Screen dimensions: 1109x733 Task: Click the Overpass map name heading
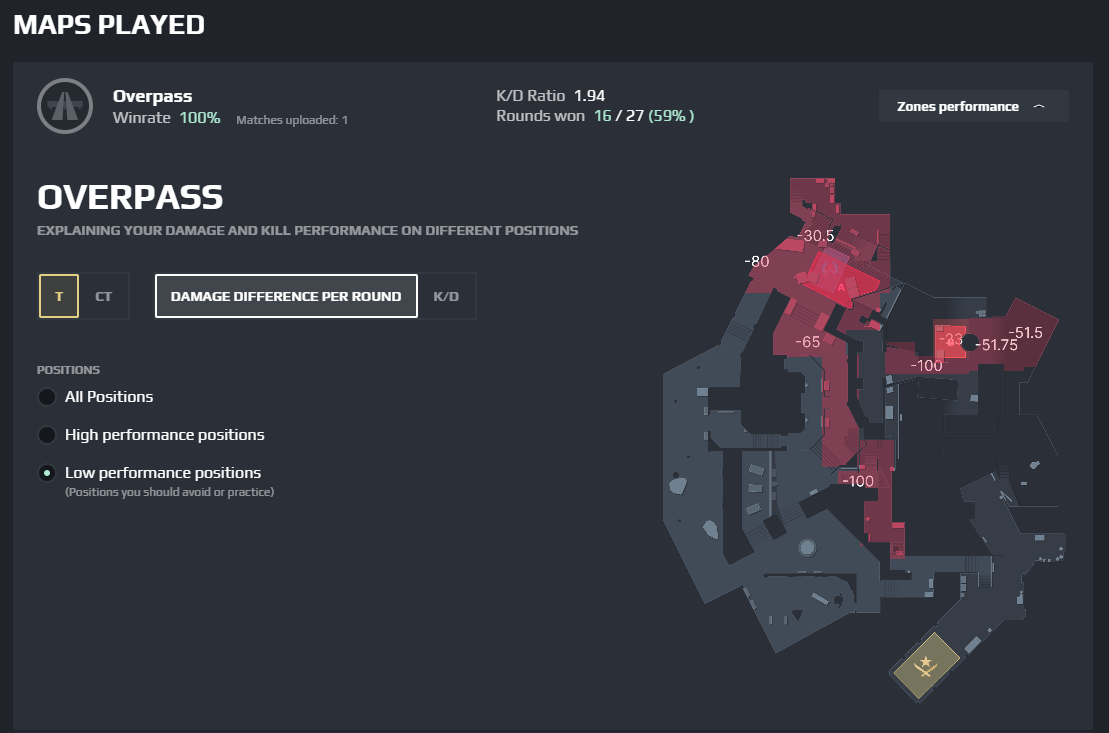pyautogui.click(x=152, y=96)
